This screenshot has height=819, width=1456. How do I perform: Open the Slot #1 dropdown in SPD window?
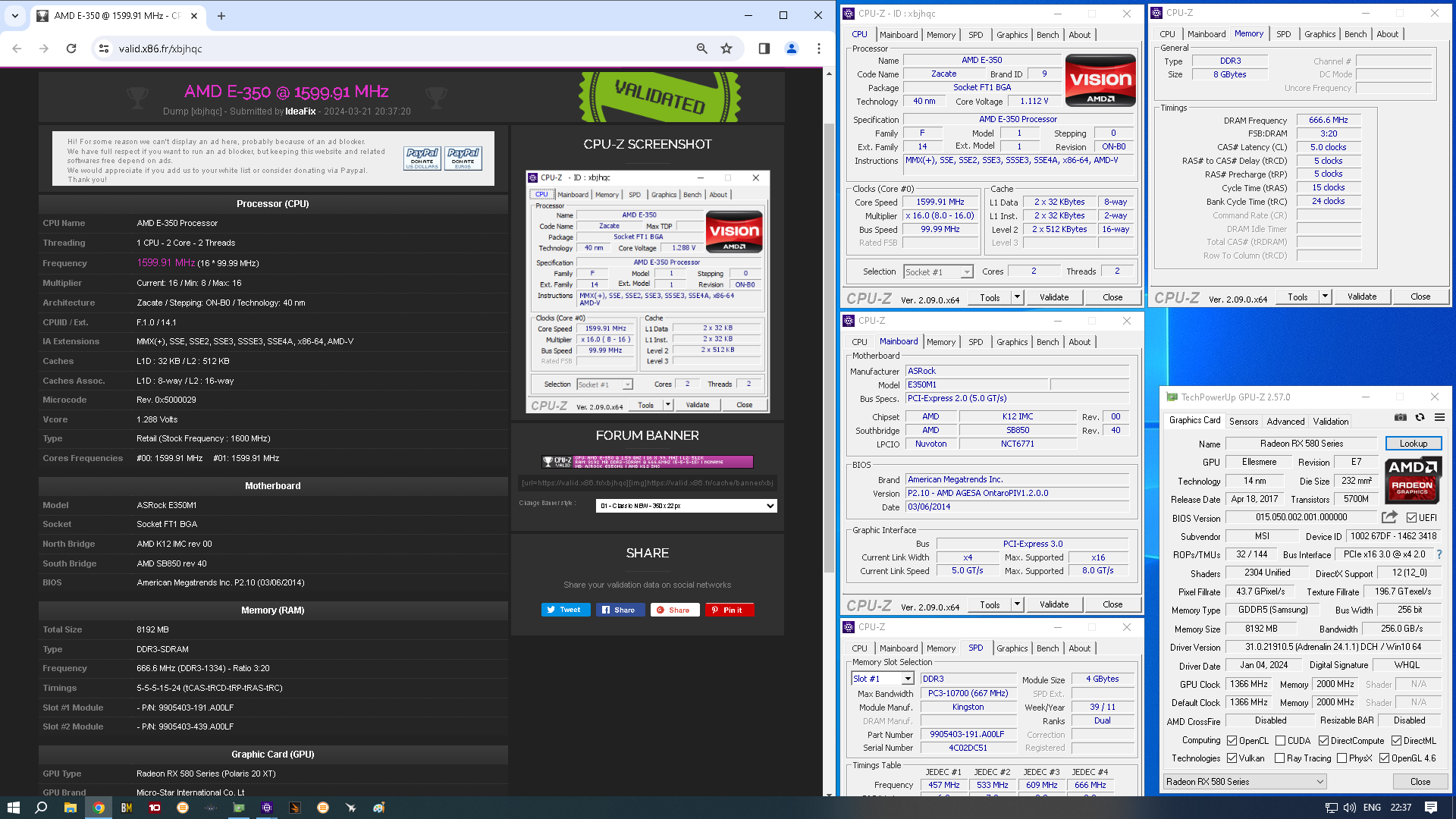[x=883, y=679]
